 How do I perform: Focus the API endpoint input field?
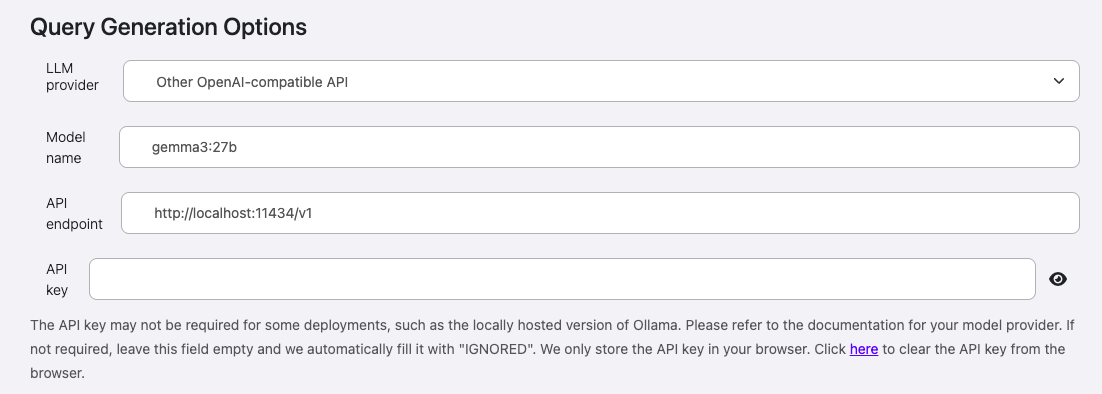[600, 213]
